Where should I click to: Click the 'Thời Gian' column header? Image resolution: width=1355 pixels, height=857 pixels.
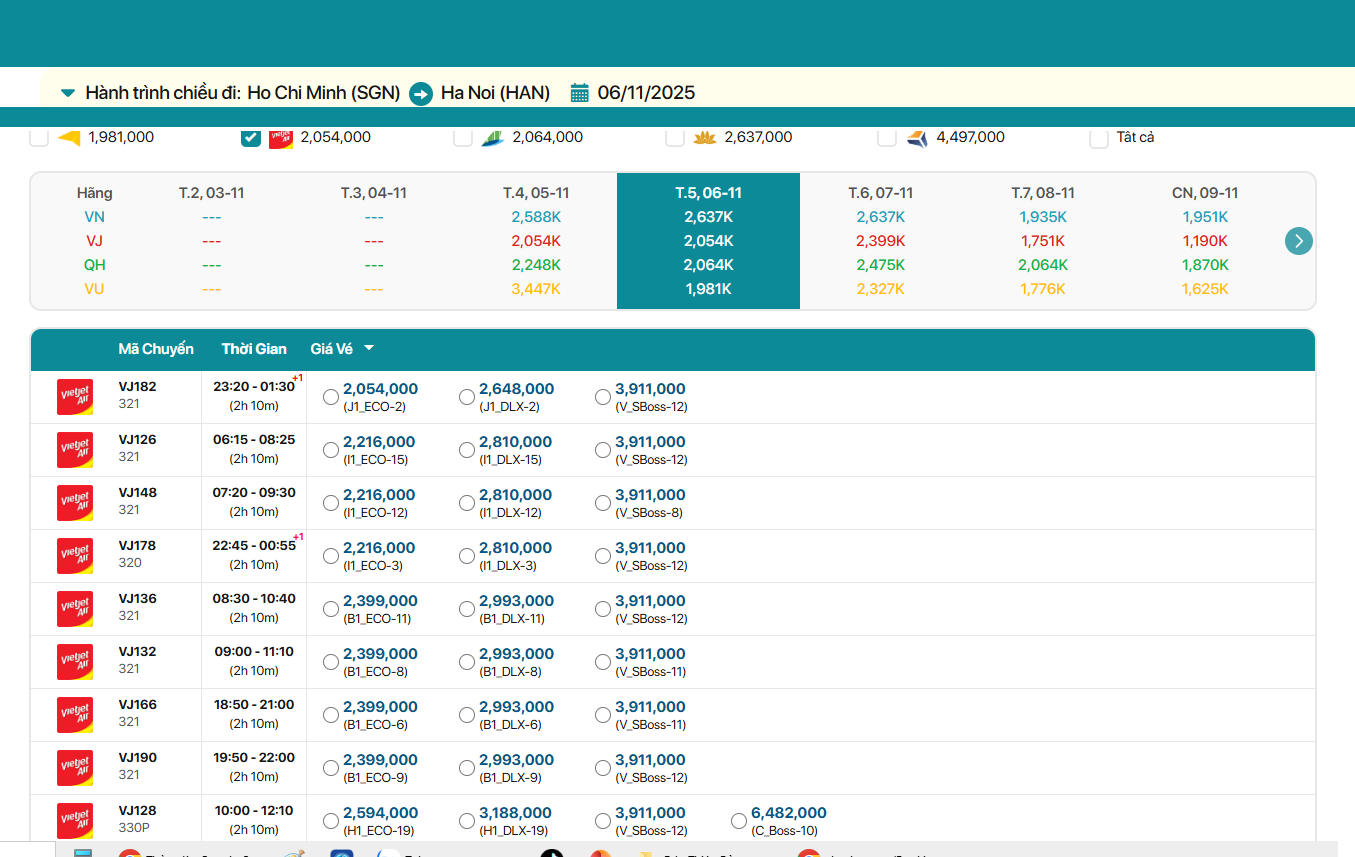(254, 349)
